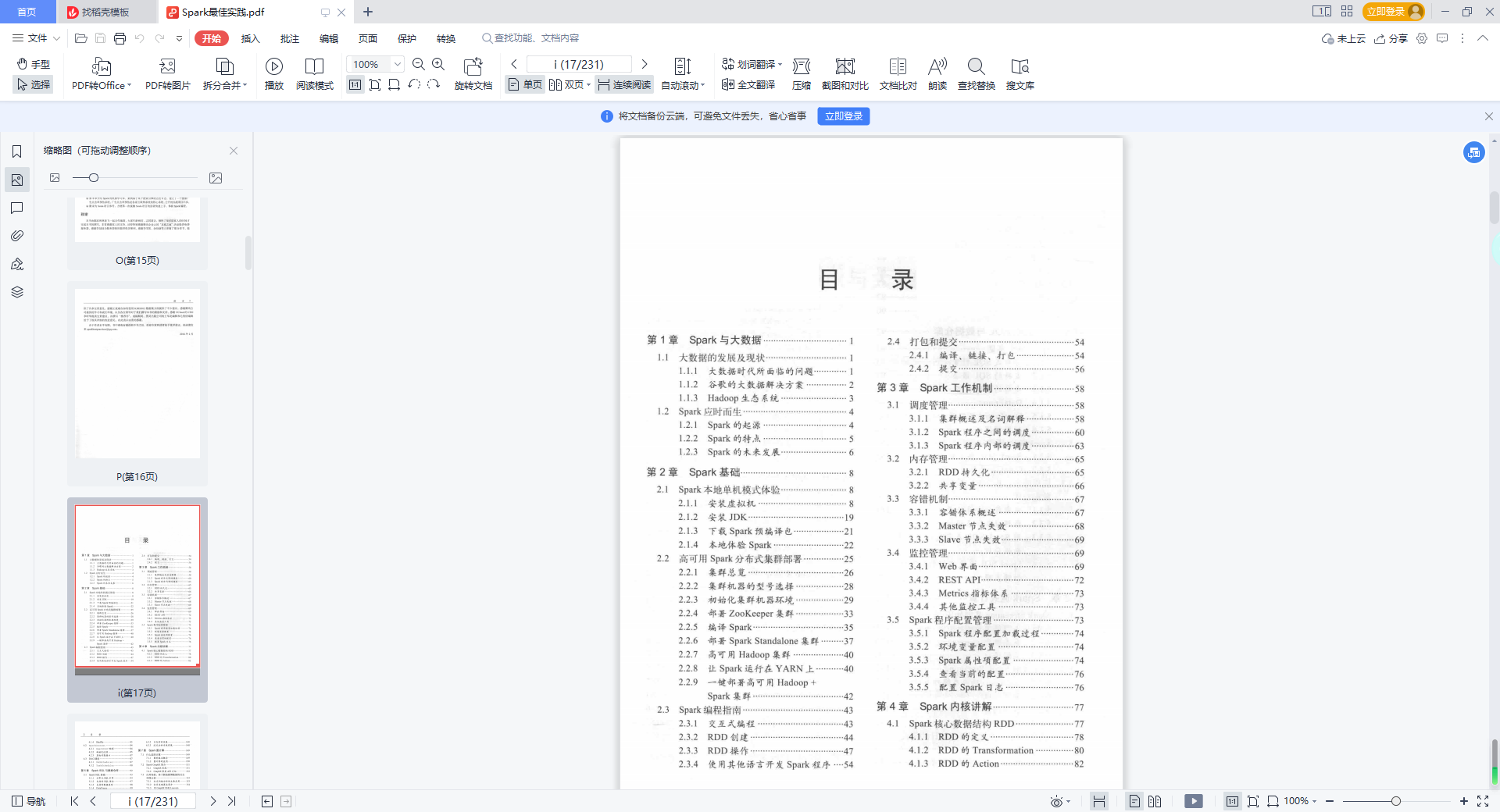The height and width of the screenshot is (812, 1500).
Task: Switch to the 插入 ribbon tab
Action: pyautogui.click(x=250, y=38)
